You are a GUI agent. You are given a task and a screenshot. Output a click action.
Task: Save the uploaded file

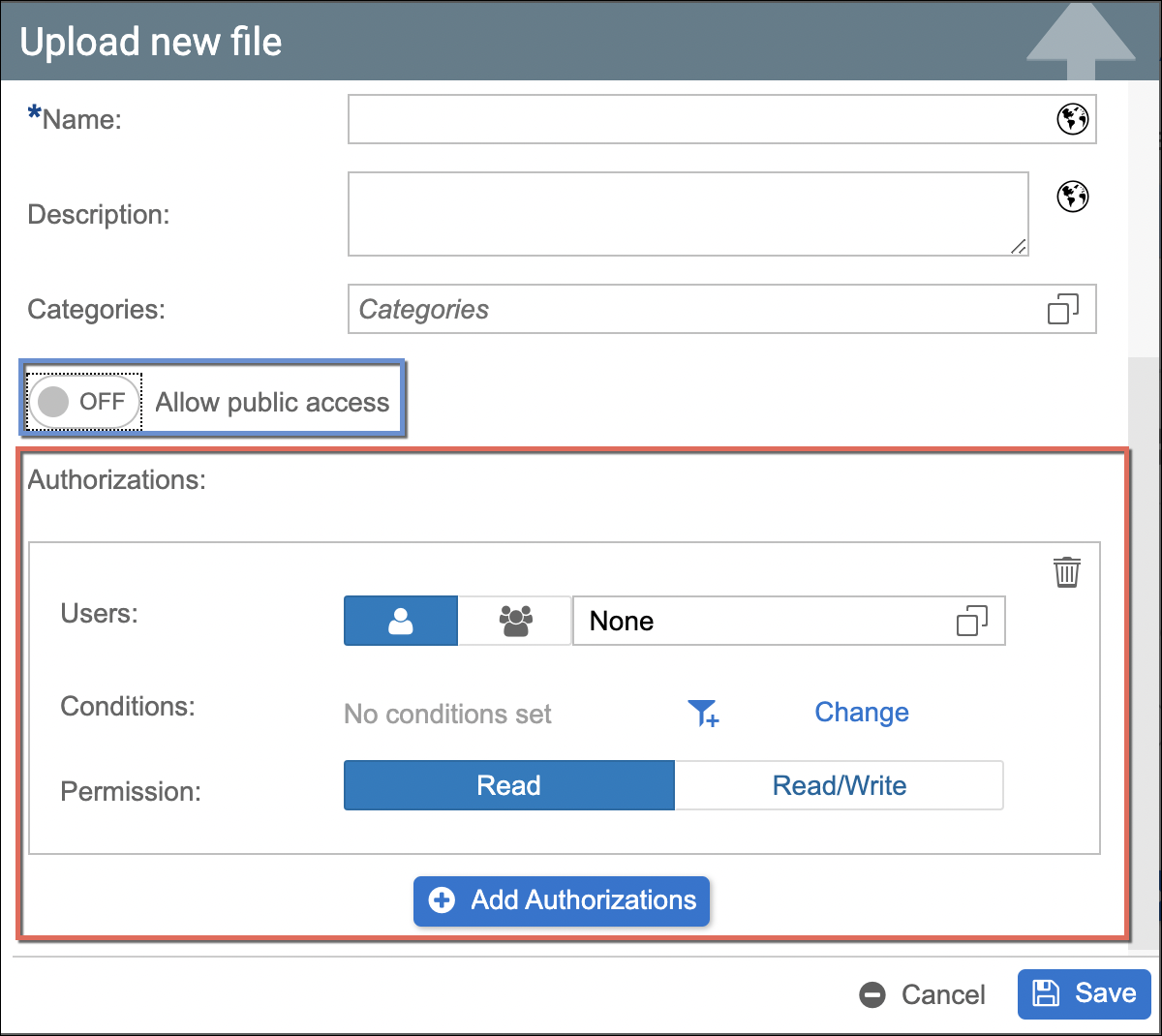tap(1084, 993)
